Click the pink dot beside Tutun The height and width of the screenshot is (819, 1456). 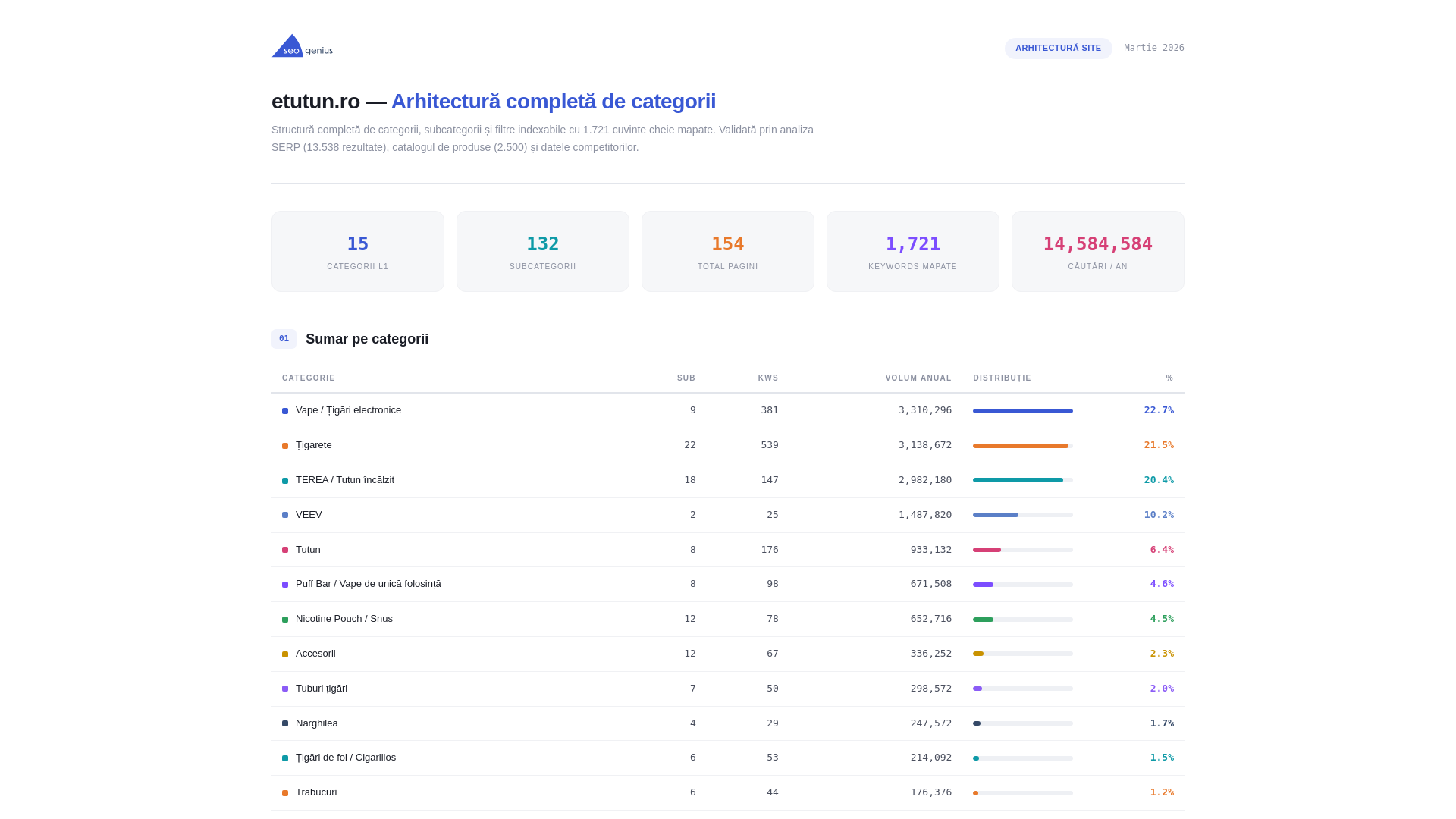(x=285, y=550)
